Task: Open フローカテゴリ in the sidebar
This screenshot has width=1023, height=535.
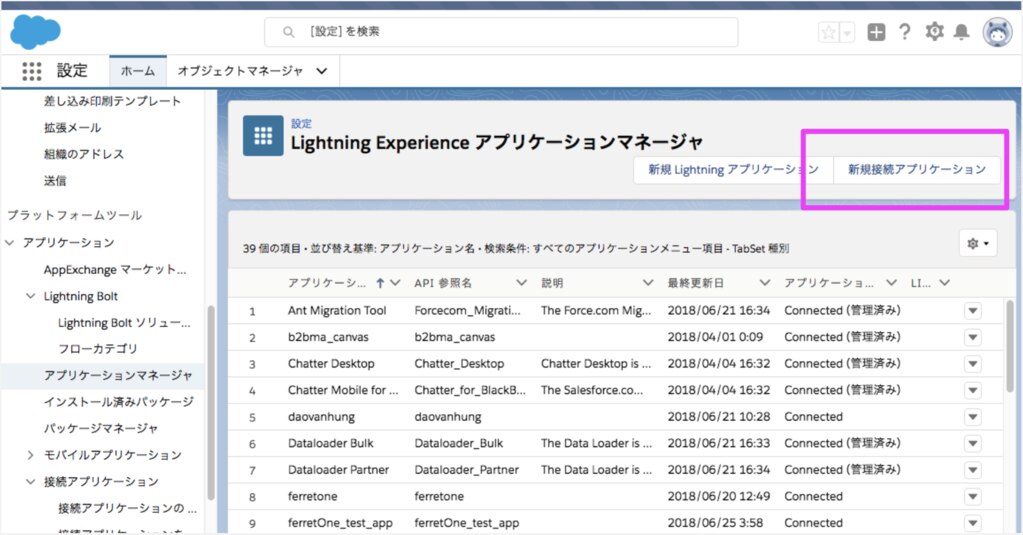Action: coord(98,348)
